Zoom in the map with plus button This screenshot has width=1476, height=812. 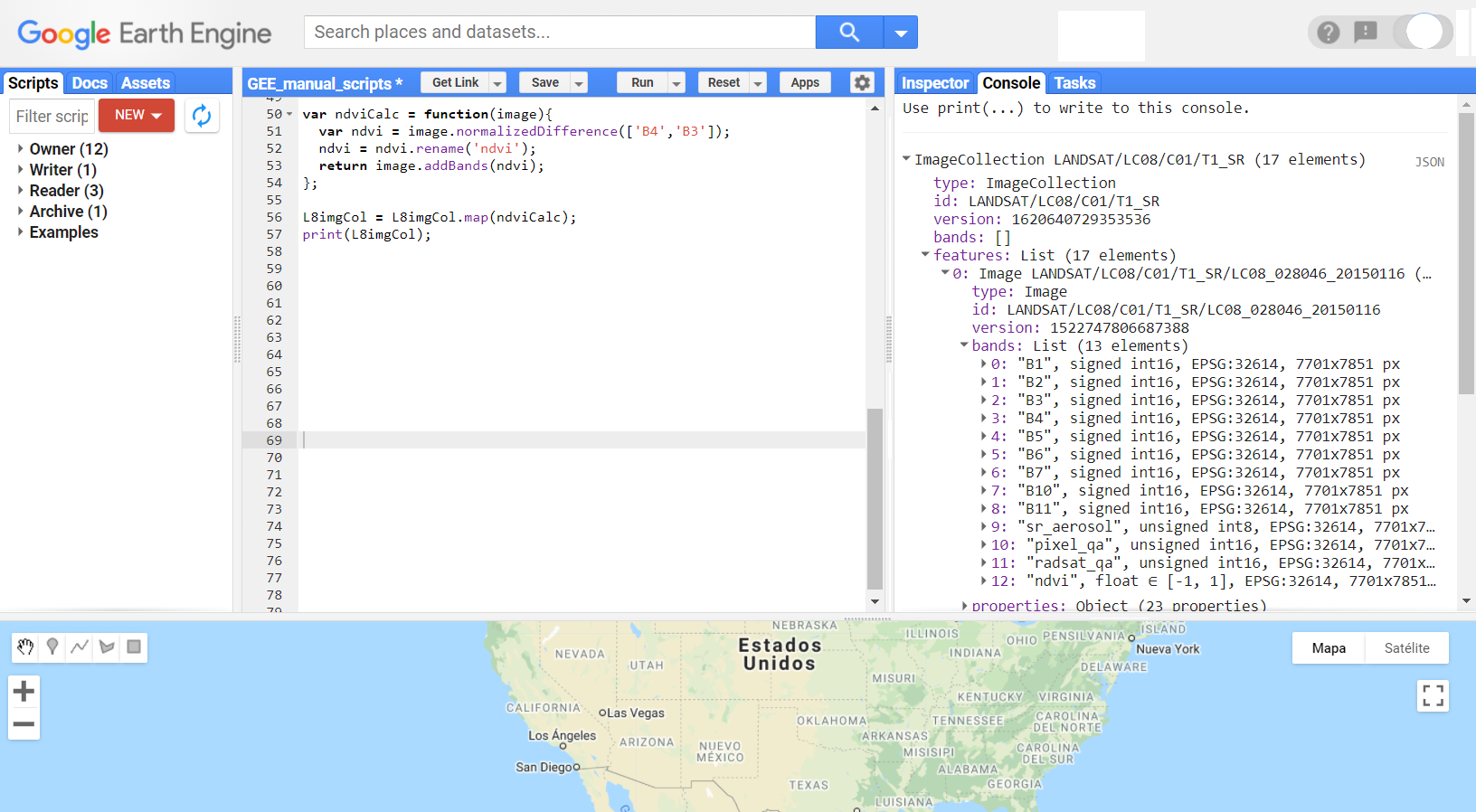pyautogui.click(x=24, y=692)
